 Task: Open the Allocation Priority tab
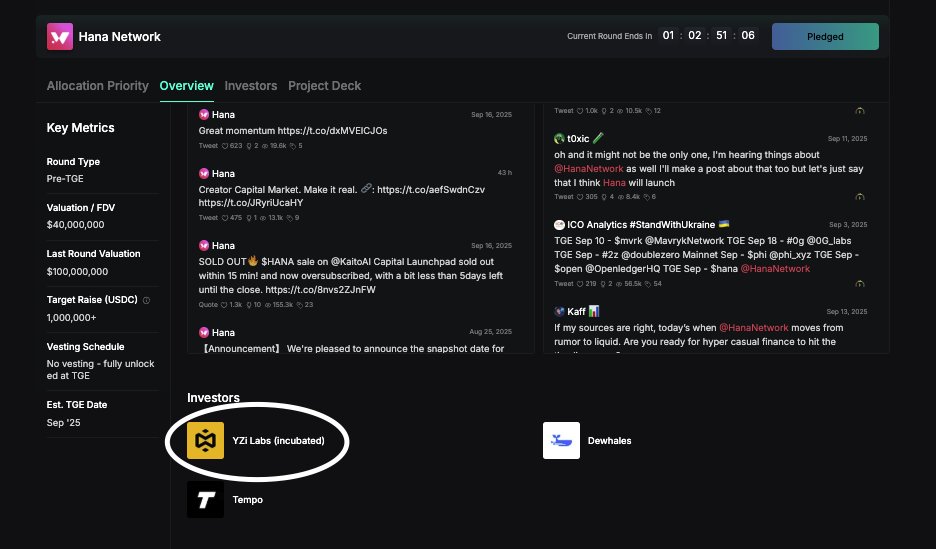click(97, 86)
